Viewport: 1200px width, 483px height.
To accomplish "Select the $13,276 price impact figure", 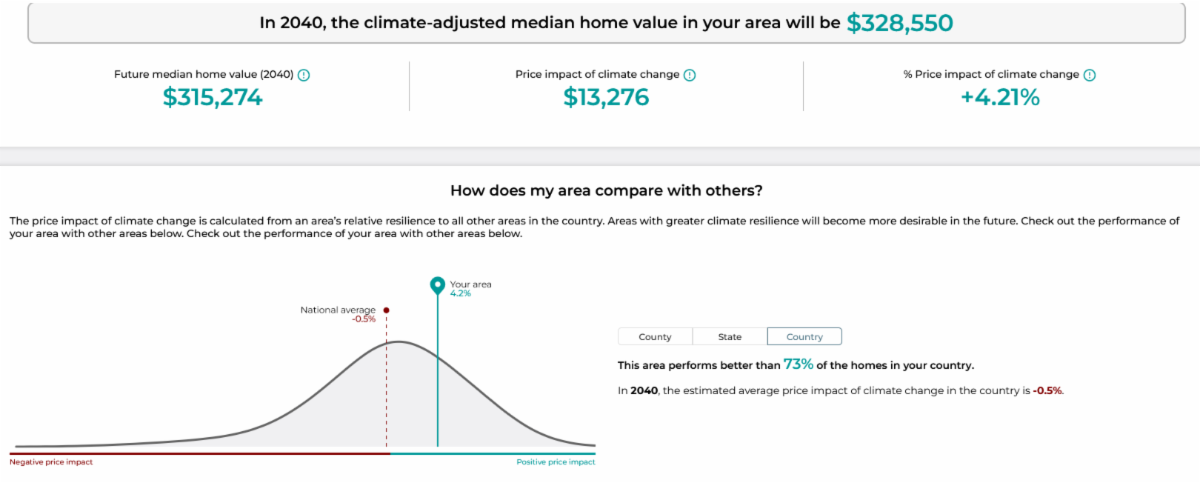I will (x=606, y=97).
